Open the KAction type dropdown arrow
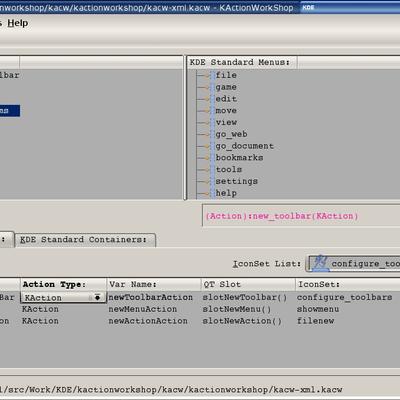The width and height of the screenshot is (400, 400). [97, 297]
